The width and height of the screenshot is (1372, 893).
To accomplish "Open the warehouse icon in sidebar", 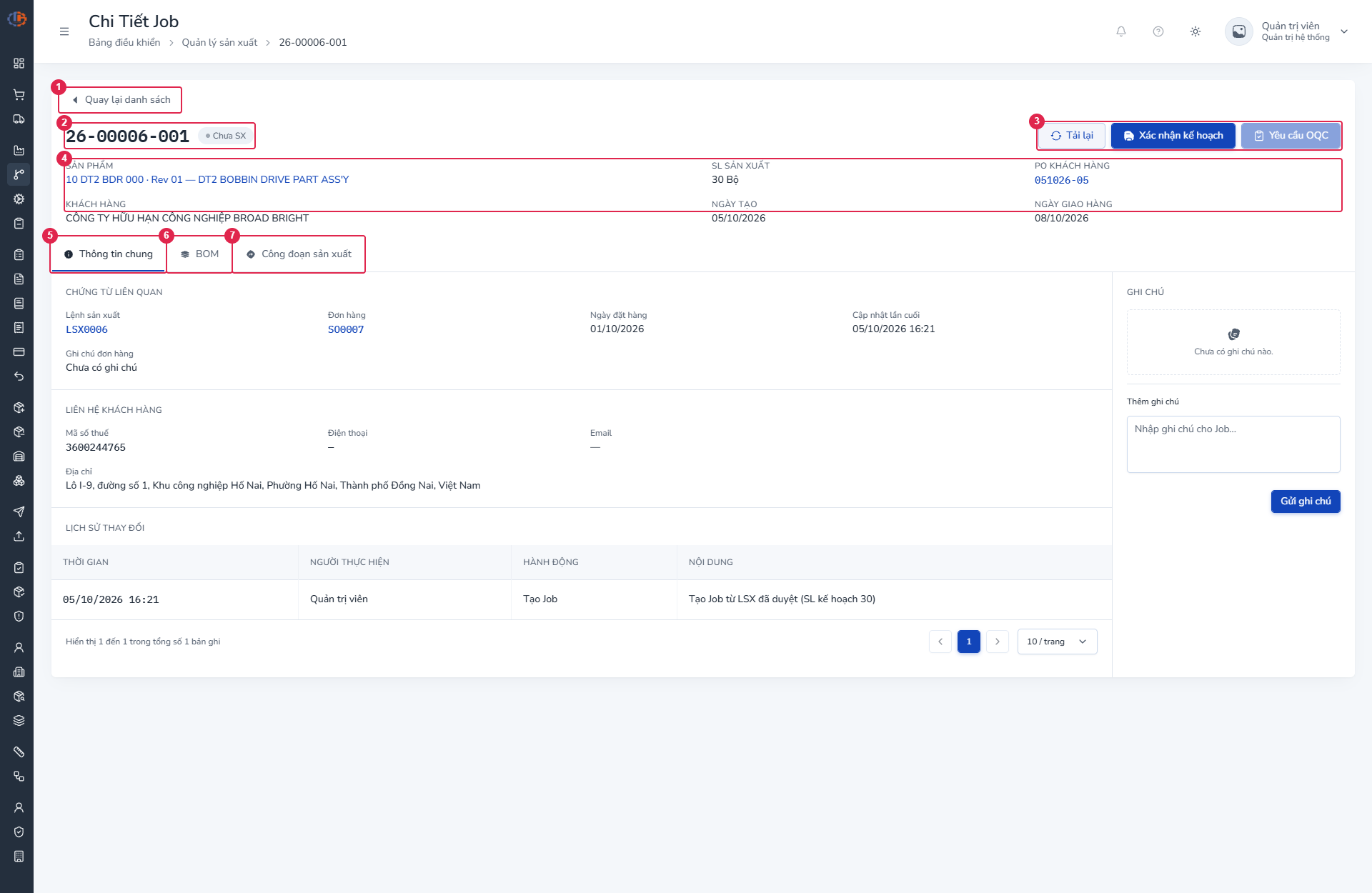I will 19,457.
